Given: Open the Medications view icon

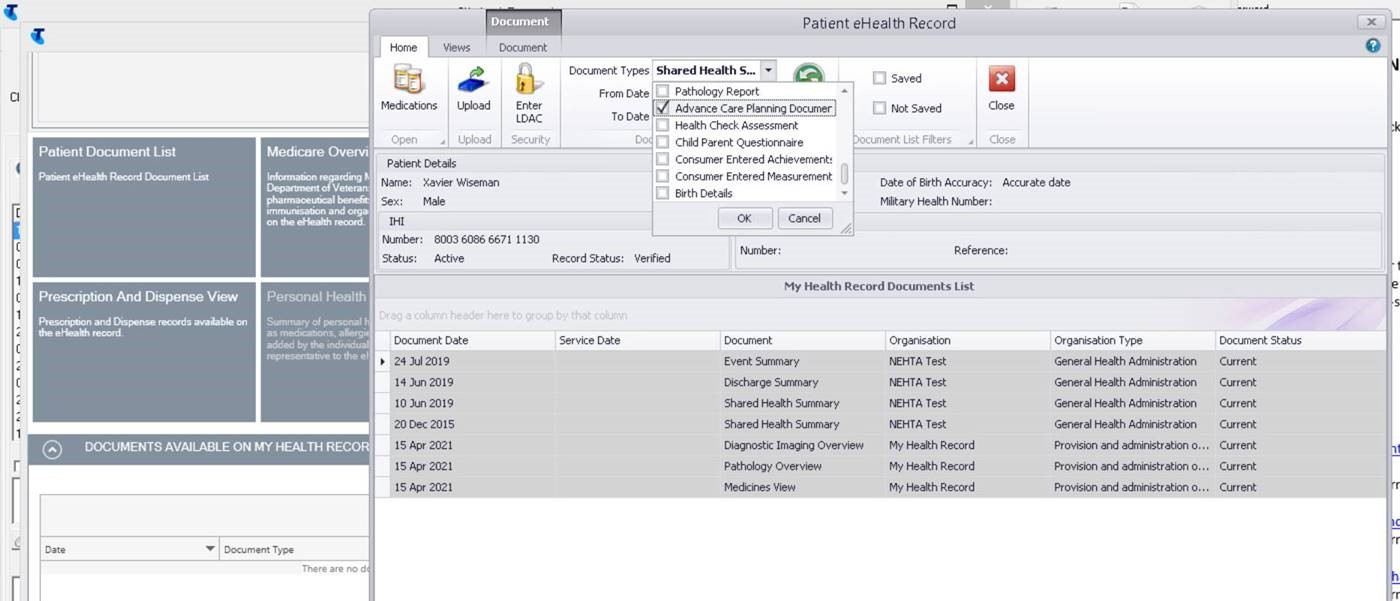Looking at the screenshot, I should tap(408, 80).
